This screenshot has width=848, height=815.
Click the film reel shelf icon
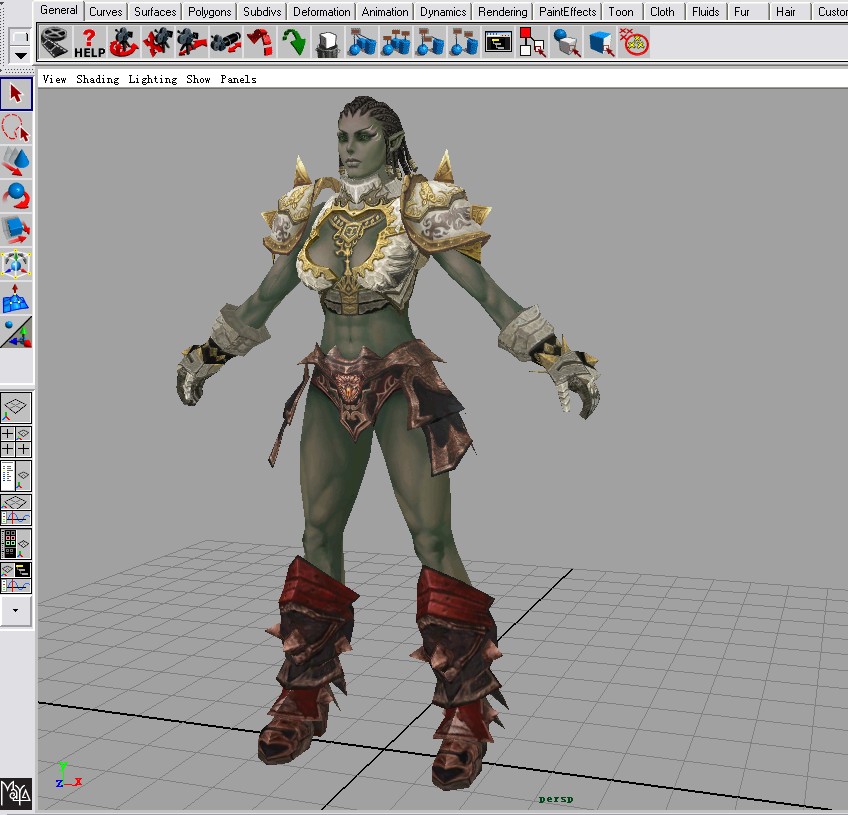point(56,42)
